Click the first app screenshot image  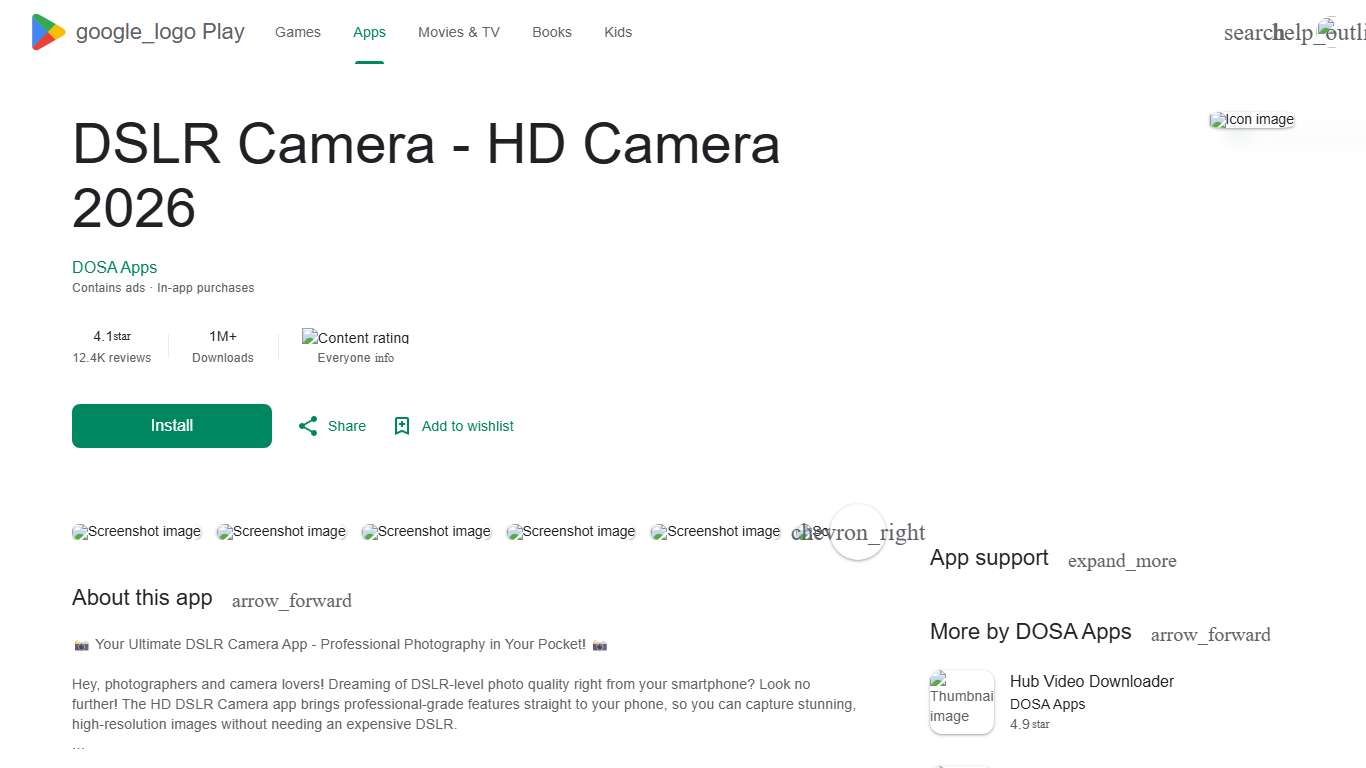click(x=136, y=531)
